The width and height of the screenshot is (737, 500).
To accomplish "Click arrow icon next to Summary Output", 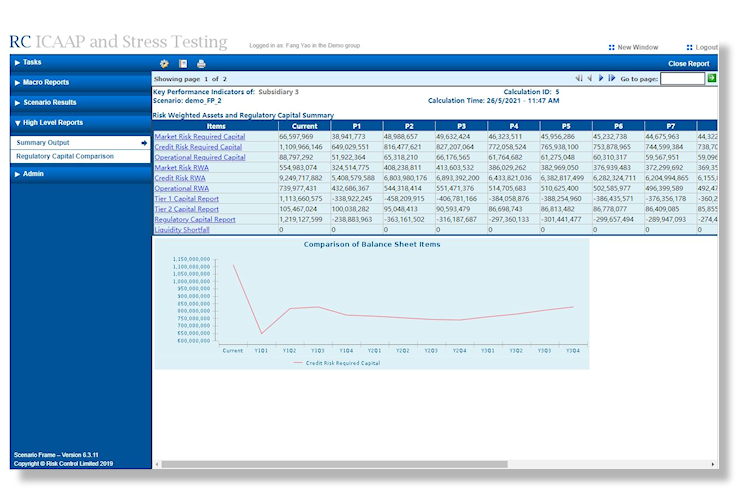I will pyautogui.click(x=144, y=143).
